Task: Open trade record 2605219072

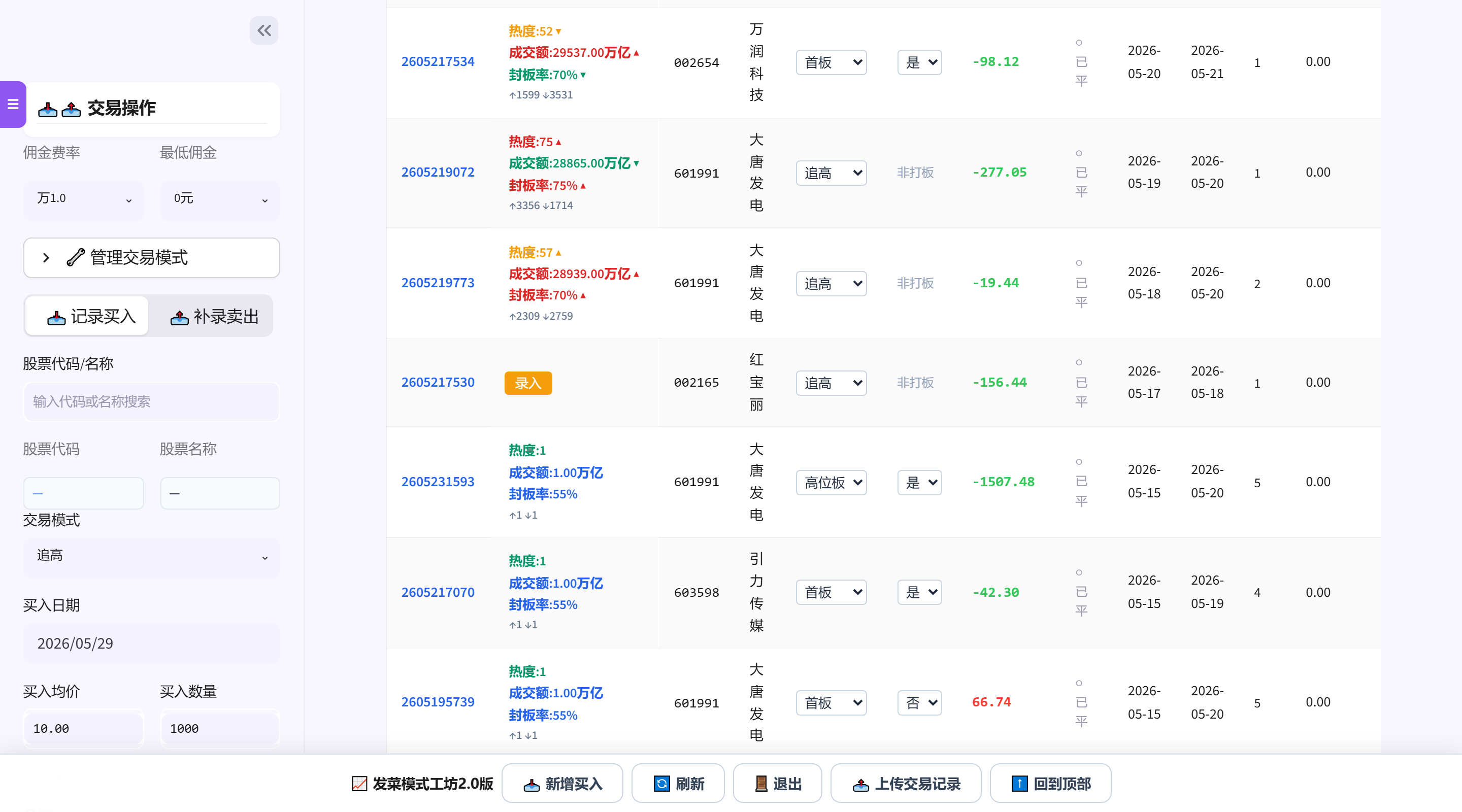Action: (438, 173)
